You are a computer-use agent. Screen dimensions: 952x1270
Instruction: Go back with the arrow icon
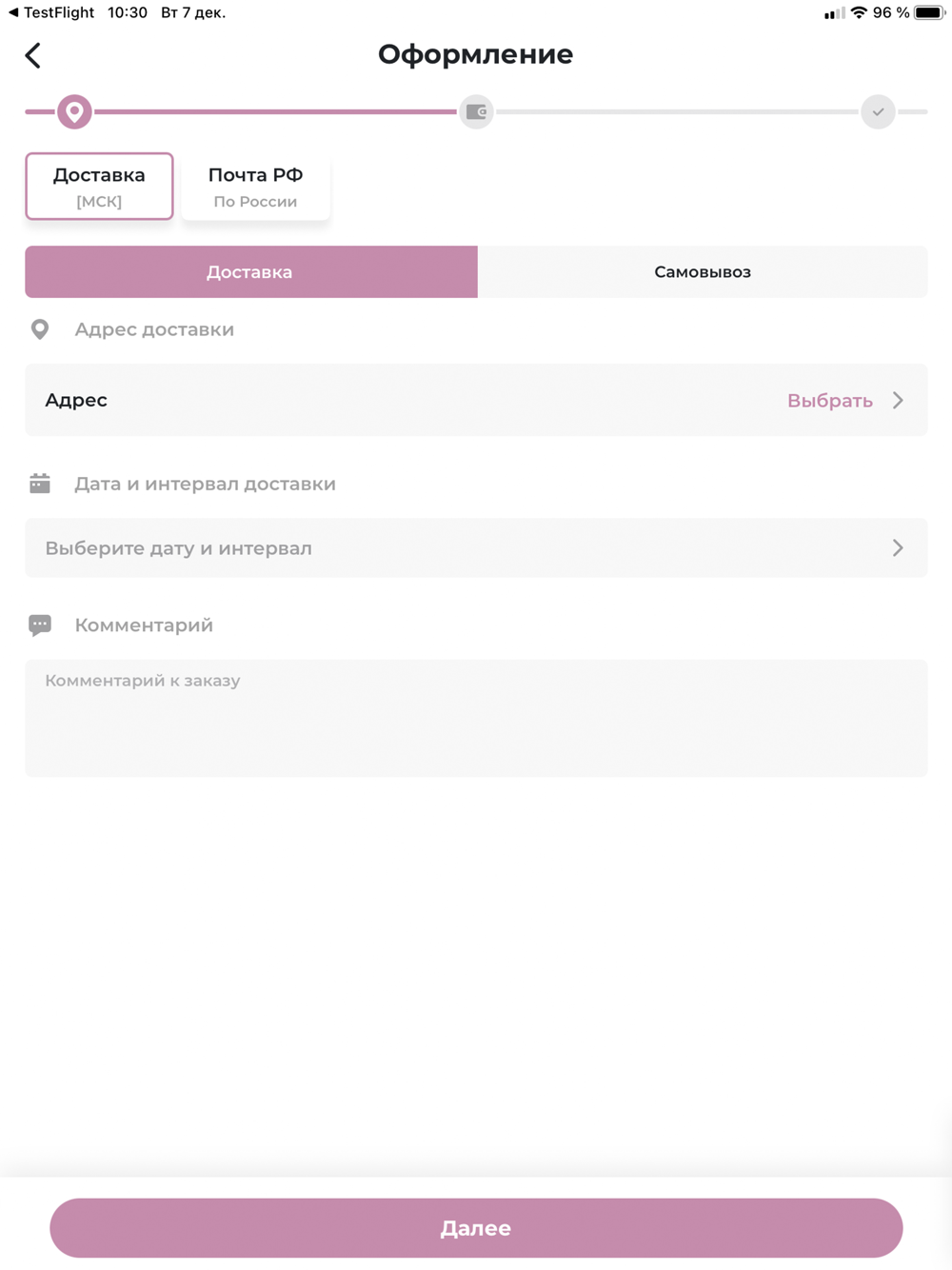click(x=33, y=55)
